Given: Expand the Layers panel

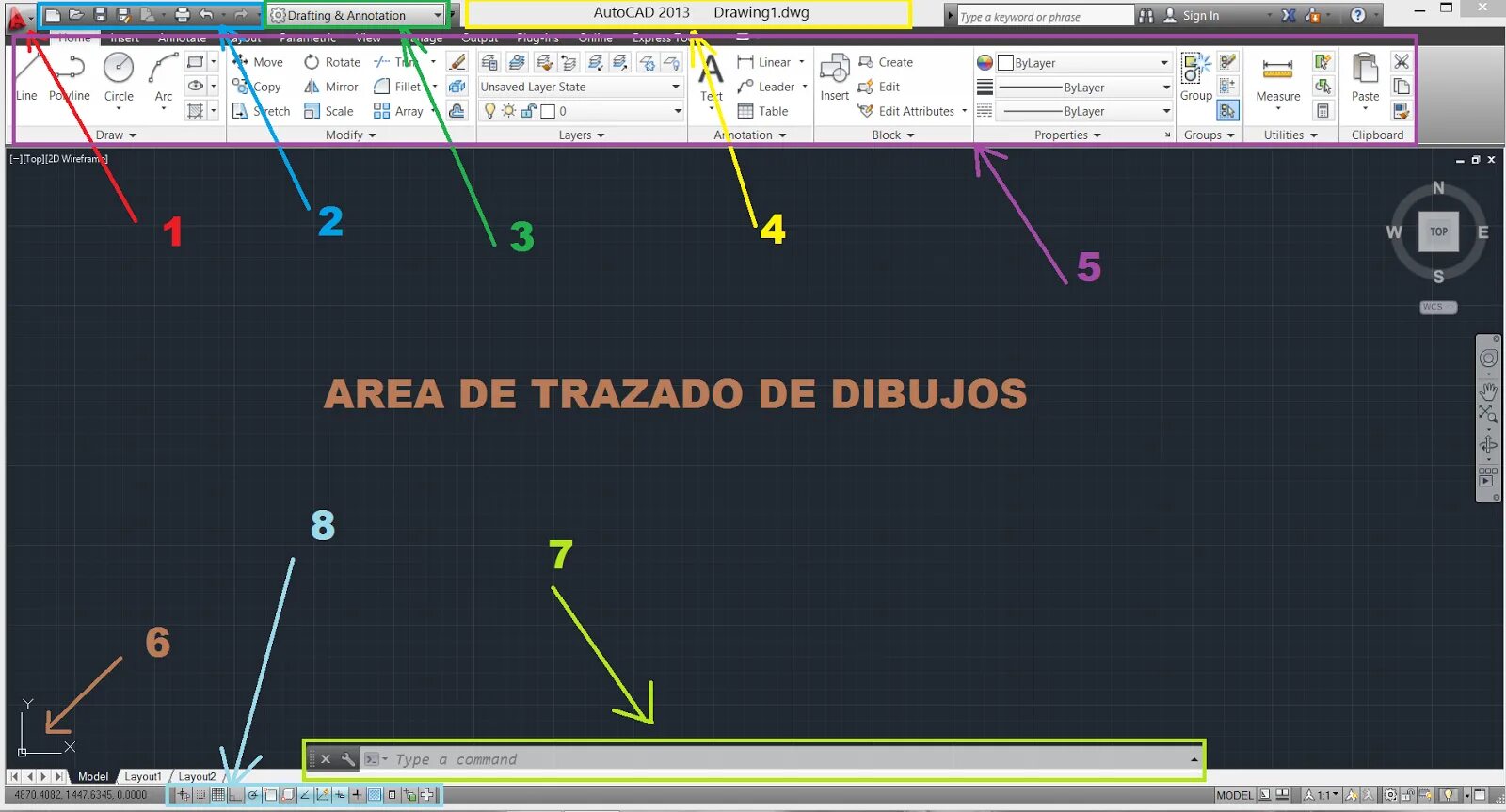Looking at the screenshot, I should coord(581,135).
